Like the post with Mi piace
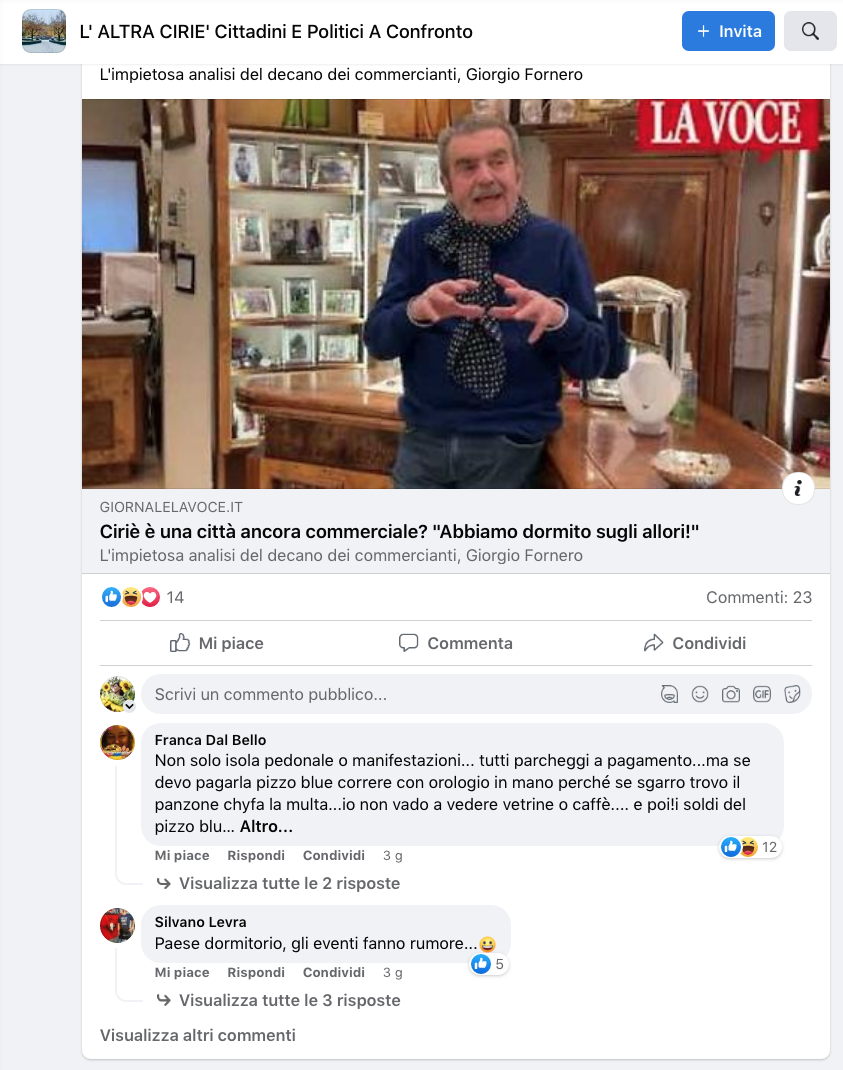The height and width of the screenshot is (1070, 843). (216, 644)
